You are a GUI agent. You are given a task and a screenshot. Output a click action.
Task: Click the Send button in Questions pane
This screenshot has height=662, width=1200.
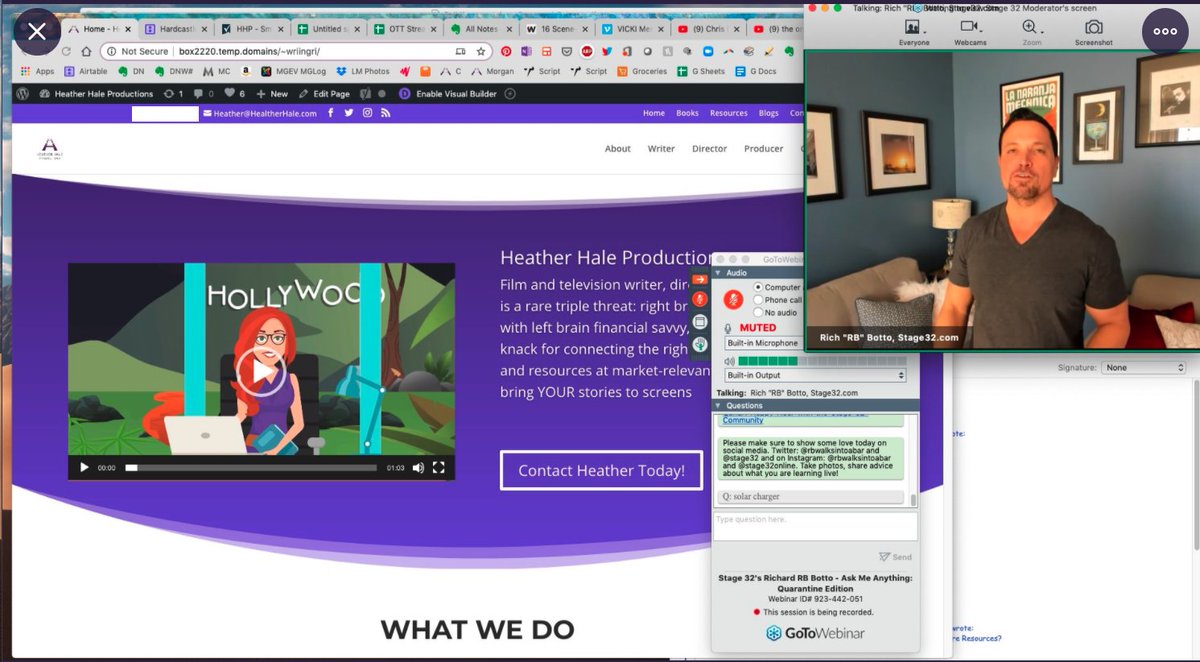895,557
